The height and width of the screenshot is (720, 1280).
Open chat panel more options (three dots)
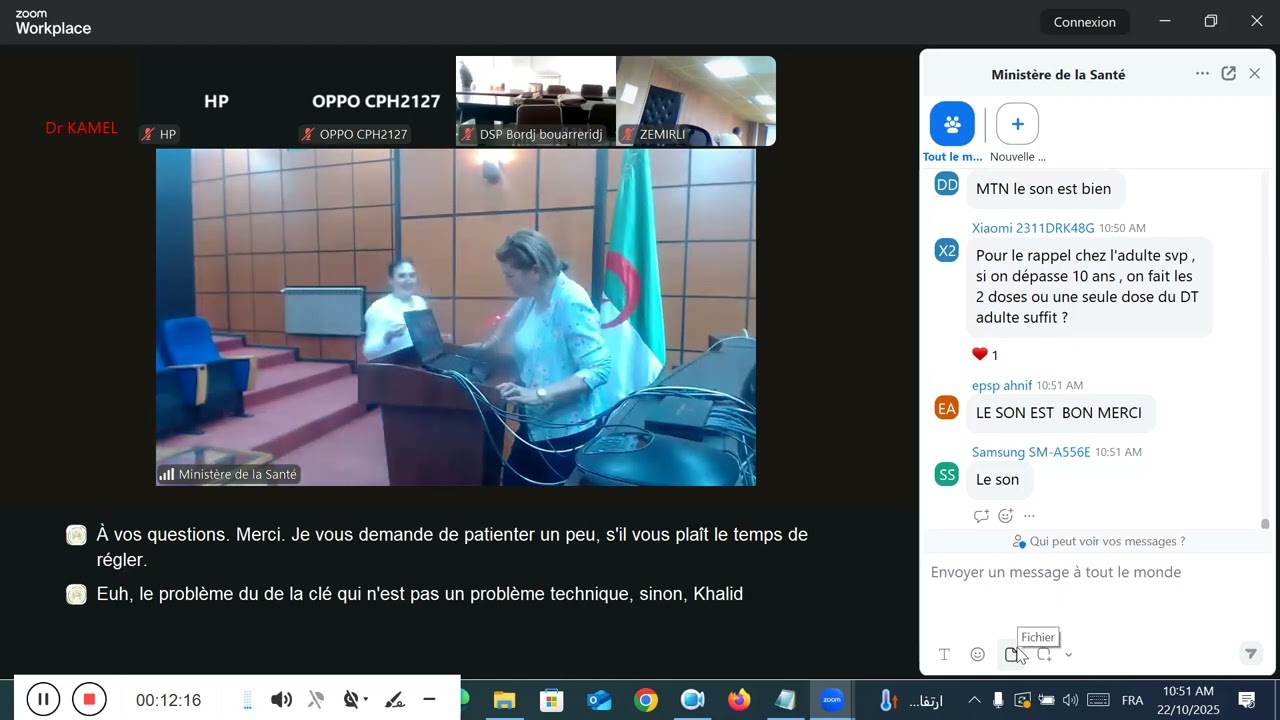1202,74
